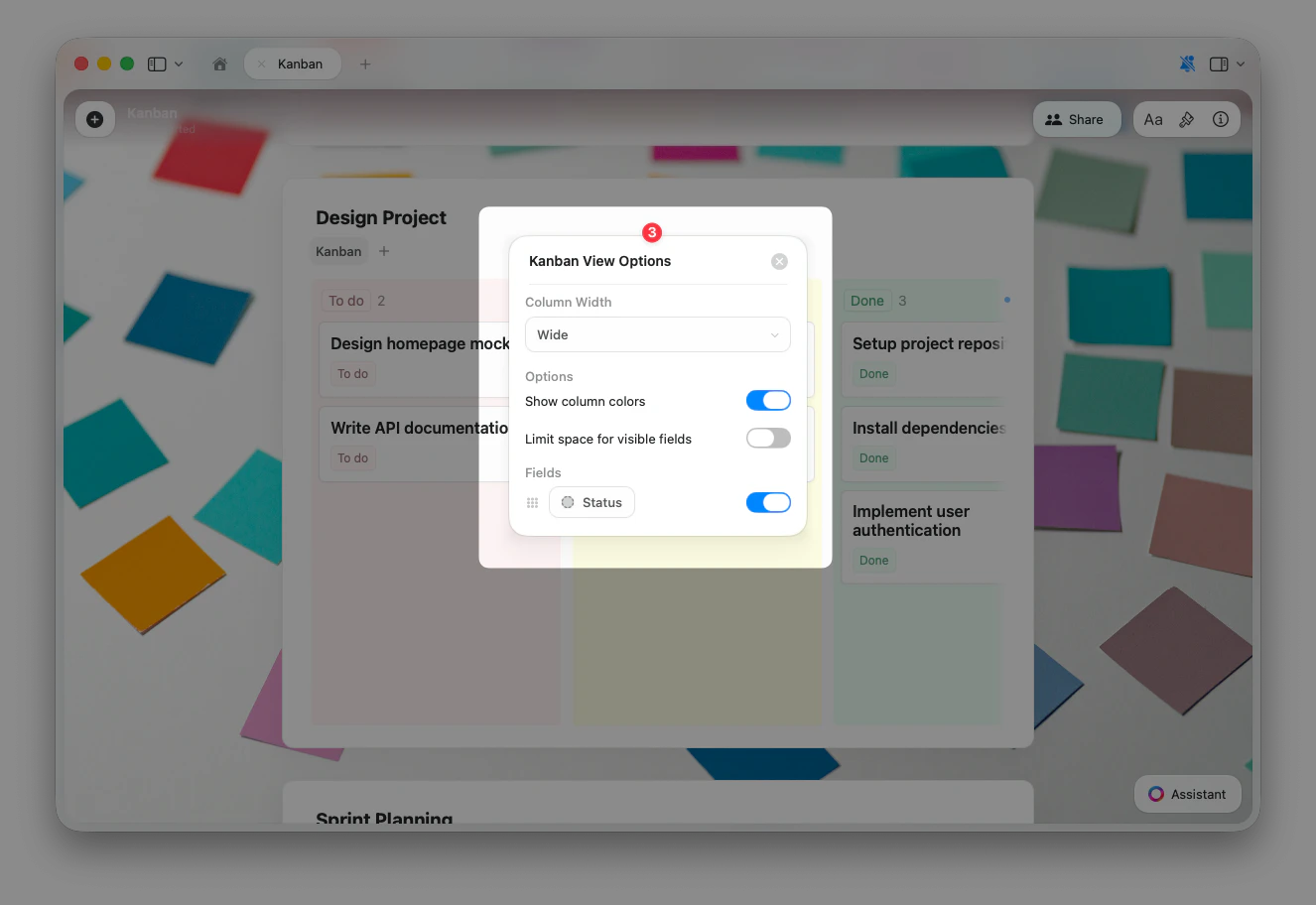
Task: Open the Column Width dropdown set to Wide
Action: (657, 334)
